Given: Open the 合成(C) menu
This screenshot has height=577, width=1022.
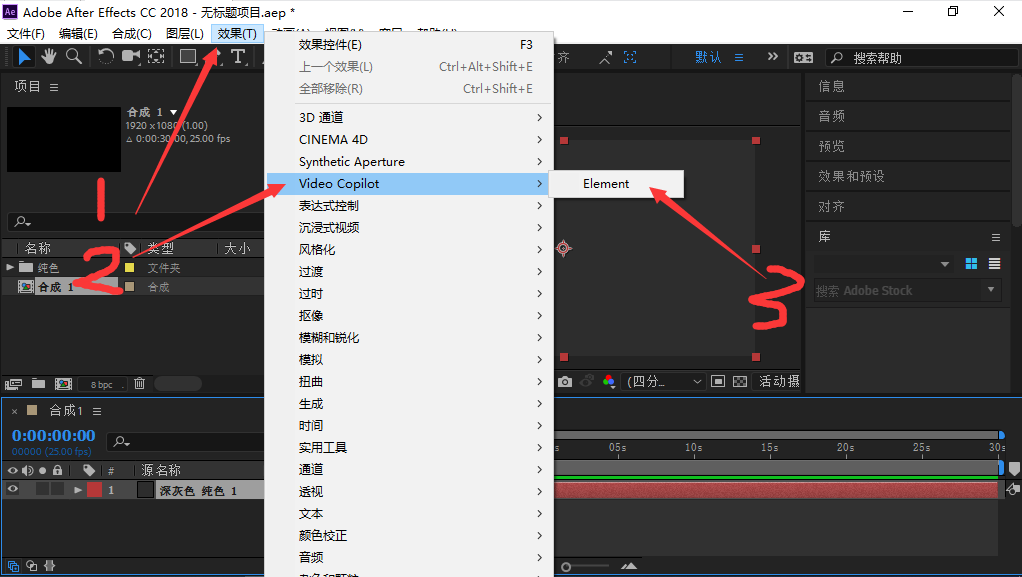Looking at the screenshot, I should (x=132, y=33).
